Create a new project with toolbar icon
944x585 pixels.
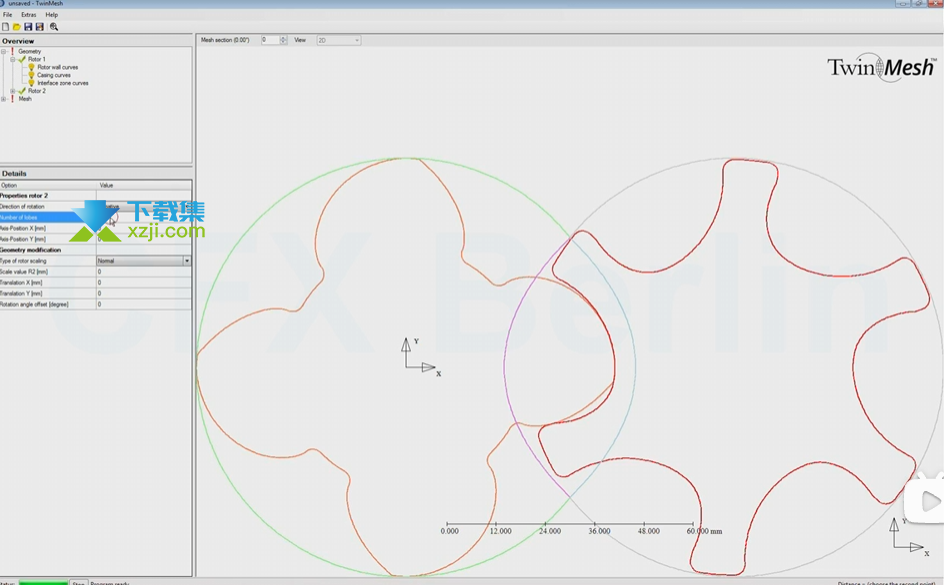(5, 26)
